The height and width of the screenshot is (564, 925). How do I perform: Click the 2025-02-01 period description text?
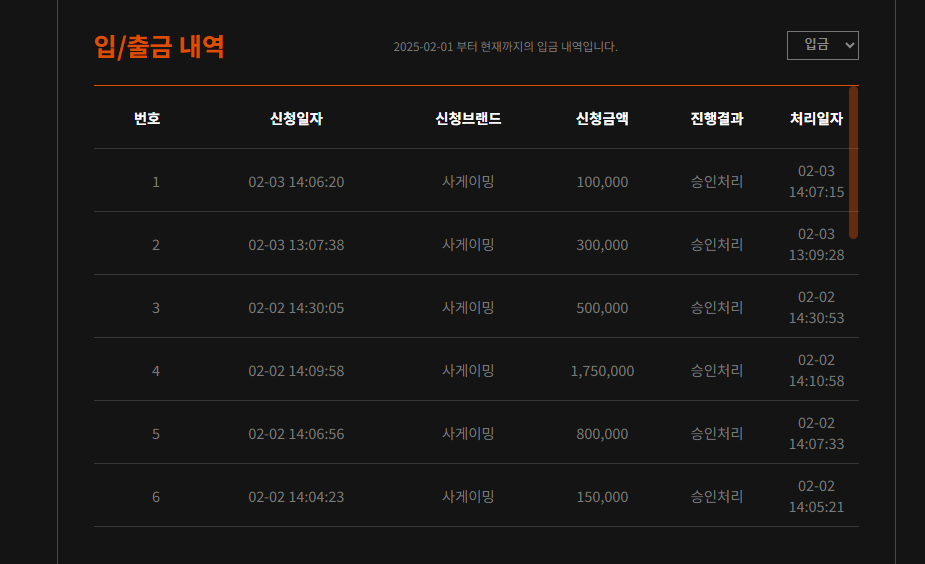505,47
